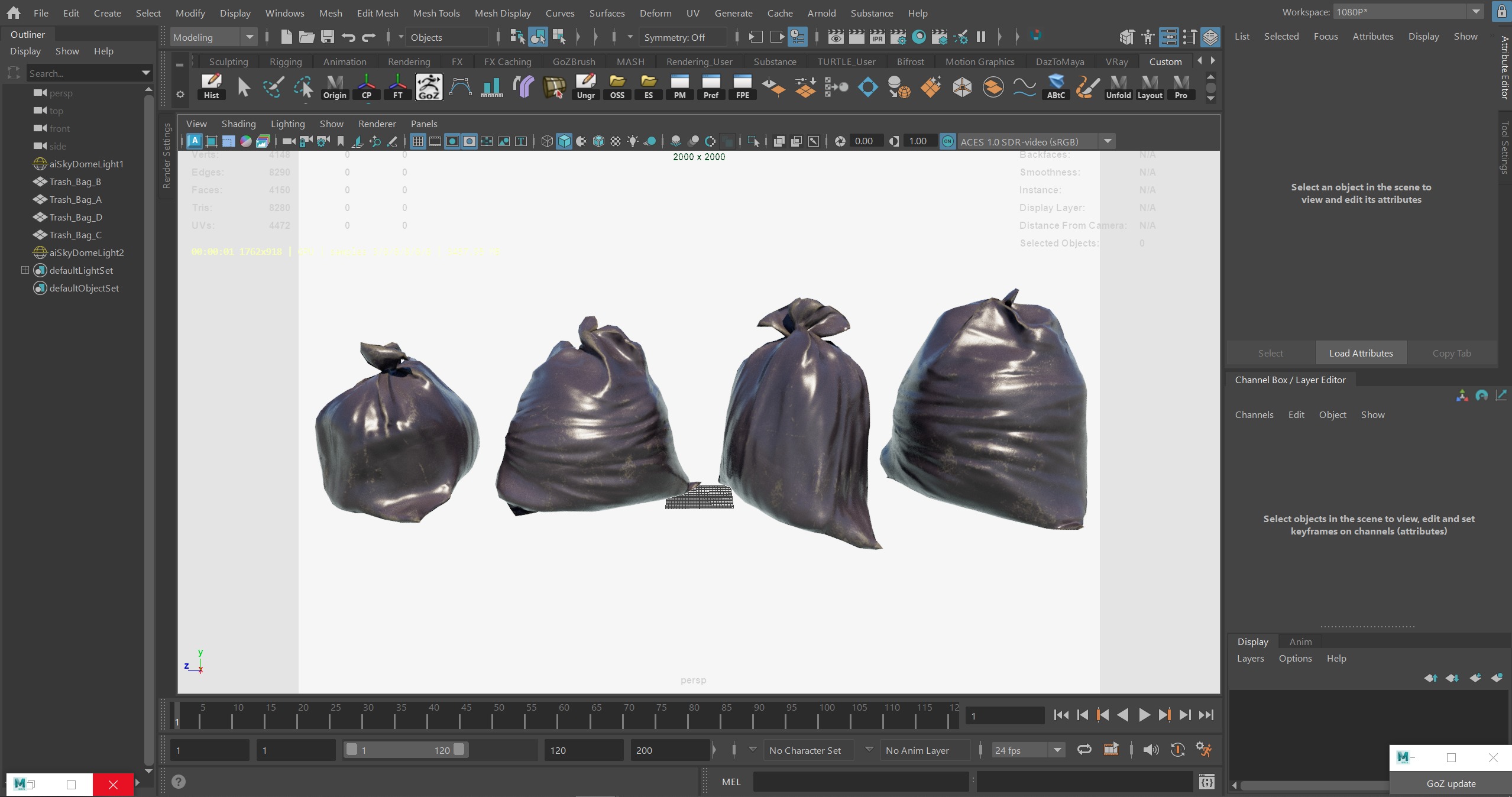Toggle audio mute on the timeline
Viewport: 1512px width, 797px height.
tap(1151, 750)
